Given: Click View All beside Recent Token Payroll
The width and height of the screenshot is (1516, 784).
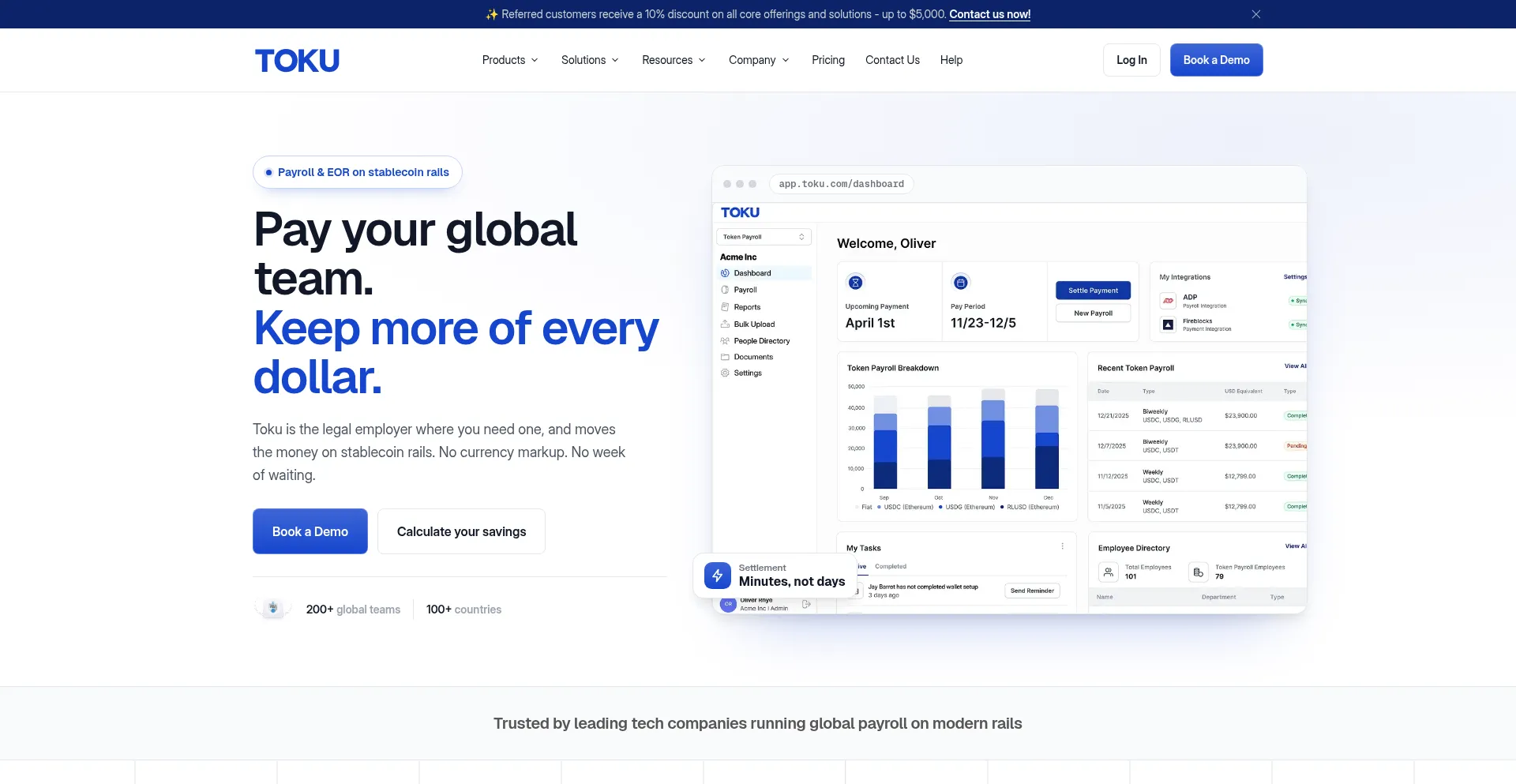Looking at the screenshot, I should [x=1296, y=366].
